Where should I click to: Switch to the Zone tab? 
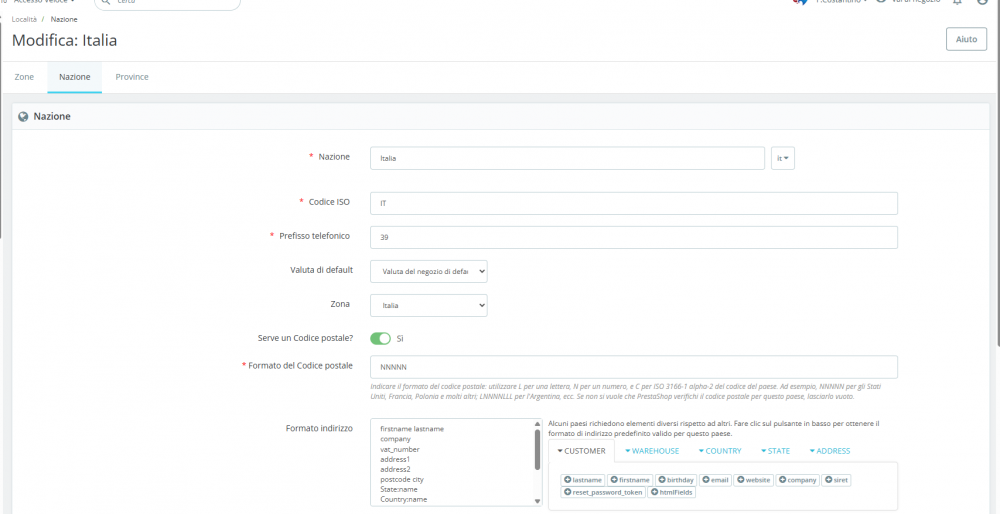click(24, 77)
